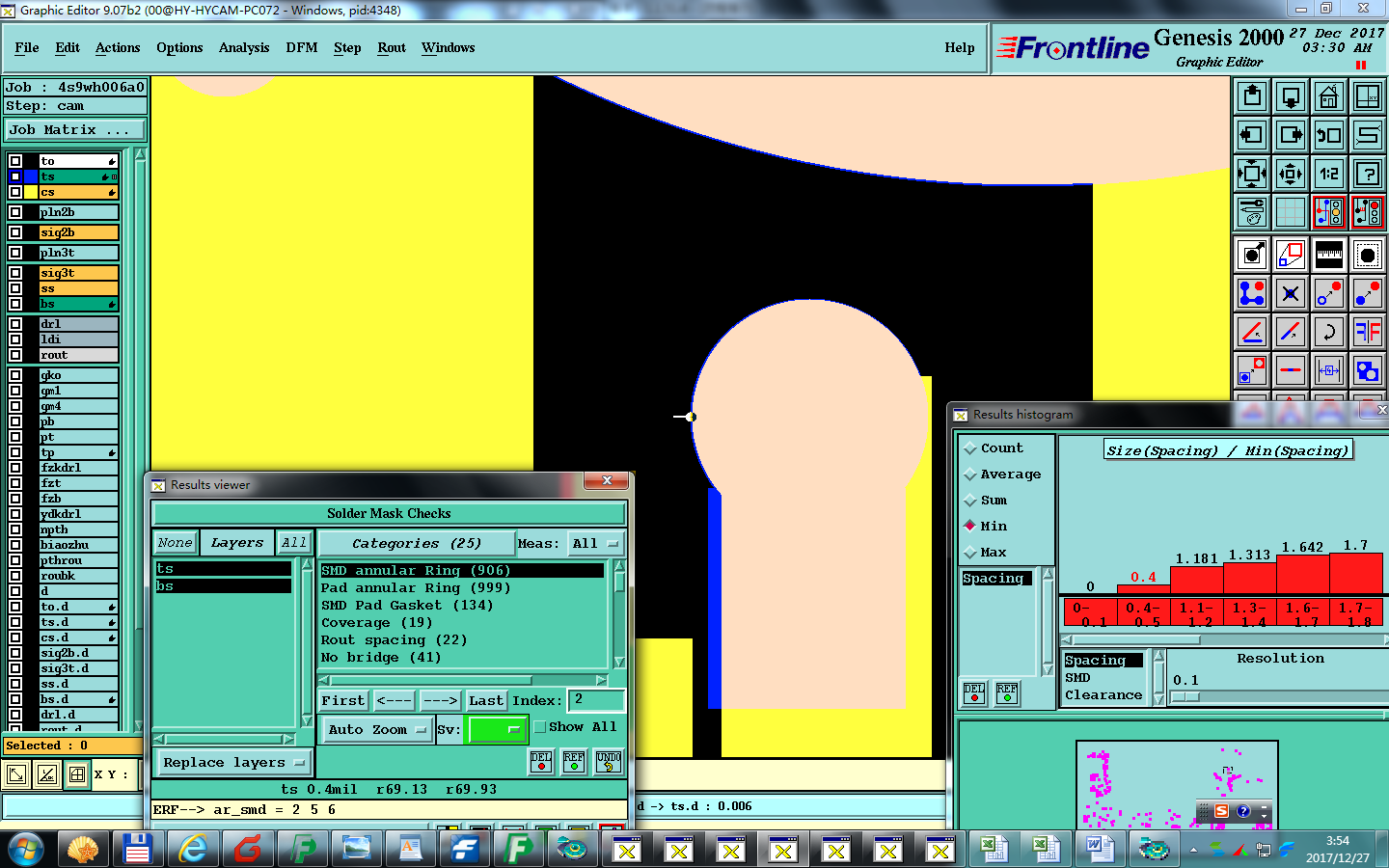Open the Analysis menu
This screenshot has height=868, width=1389.
tap(244, 47)
